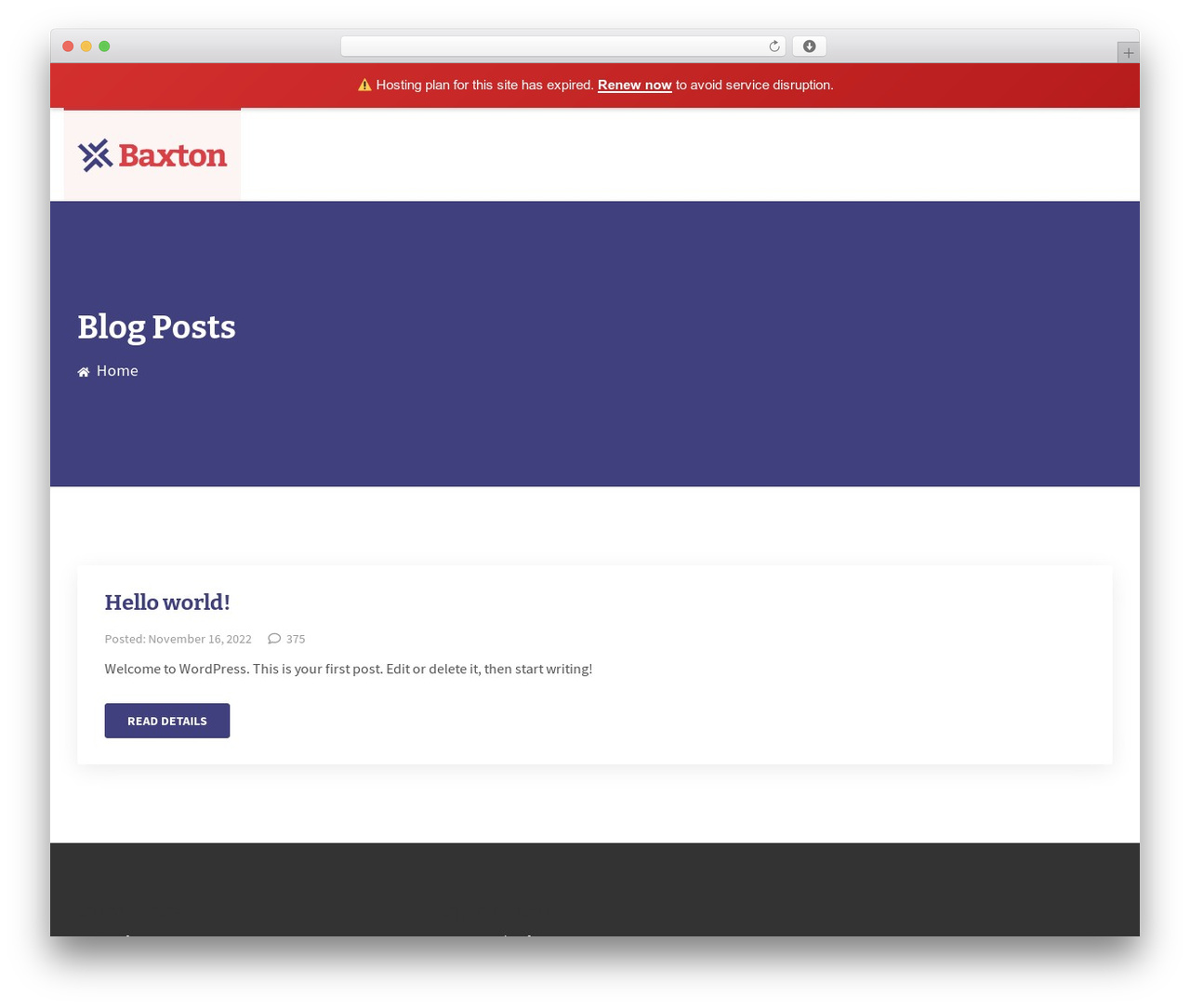This screenshot has height=1008, width=1190.
Task: Click the yellow minimize window button
Action: tap(86, 46)
